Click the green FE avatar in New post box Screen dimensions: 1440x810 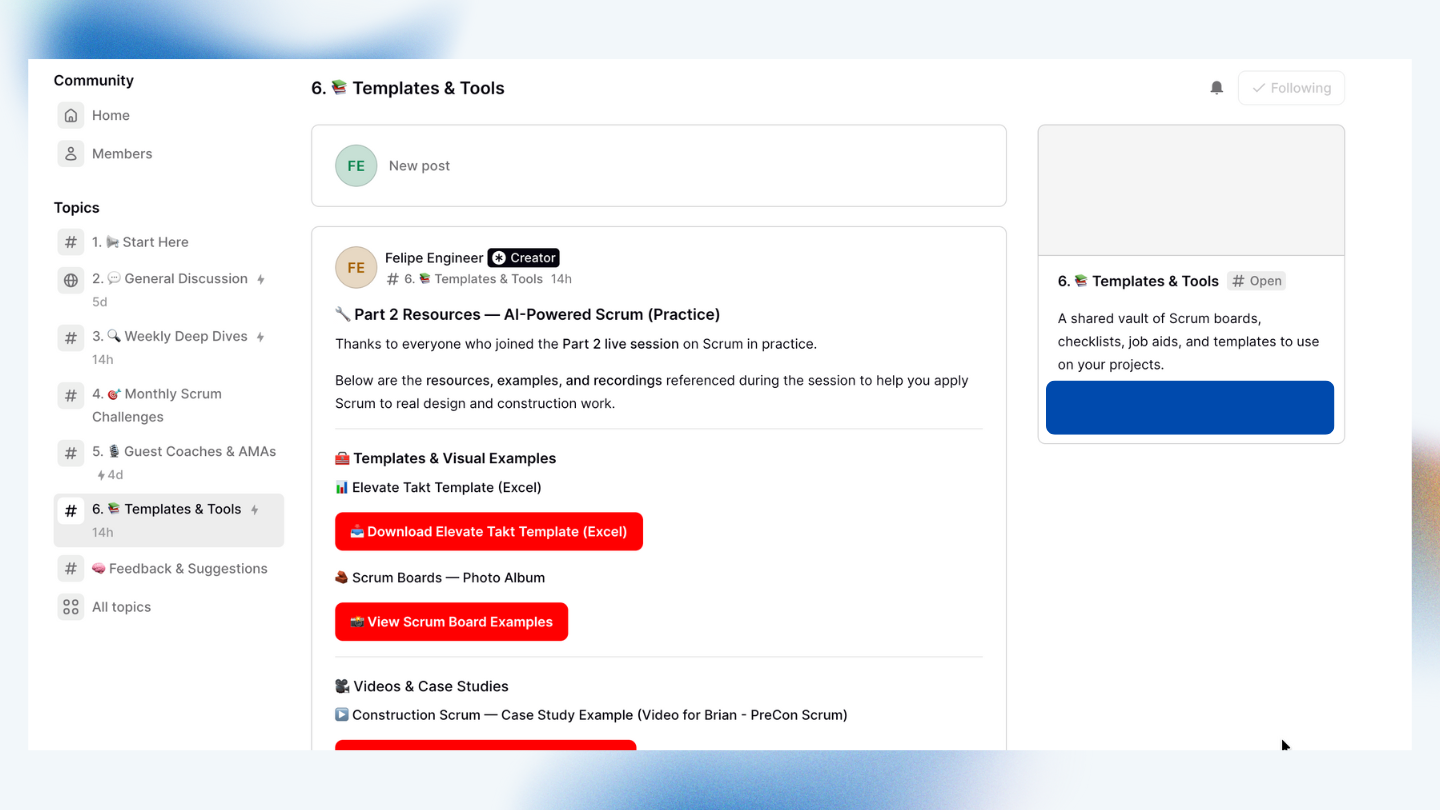[x=356, y=166]
